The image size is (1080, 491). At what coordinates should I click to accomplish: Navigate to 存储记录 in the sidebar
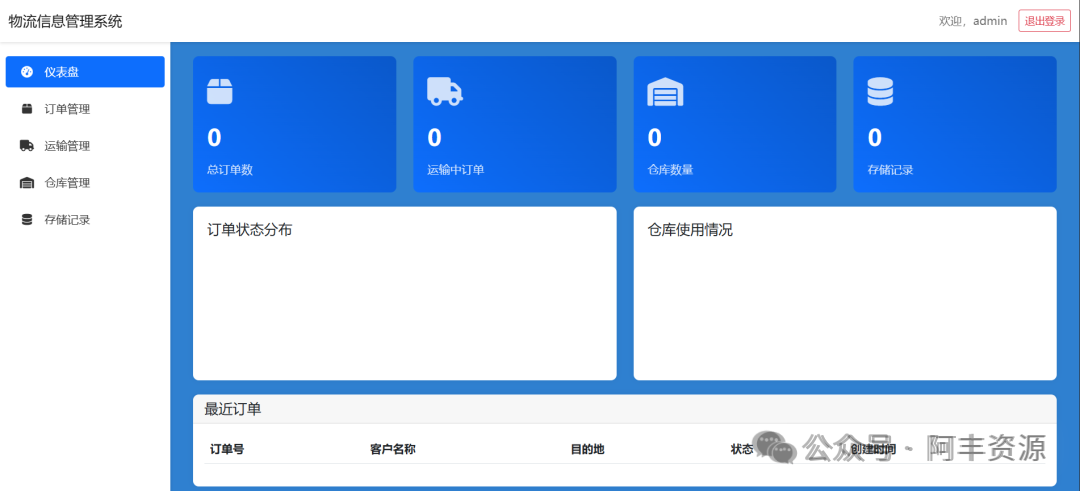(85, 220)
